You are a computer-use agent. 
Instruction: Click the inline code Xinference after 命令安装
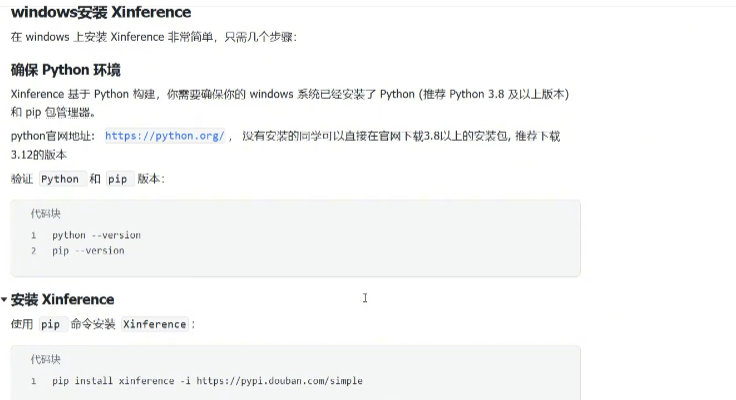click(x=155, y=324)
